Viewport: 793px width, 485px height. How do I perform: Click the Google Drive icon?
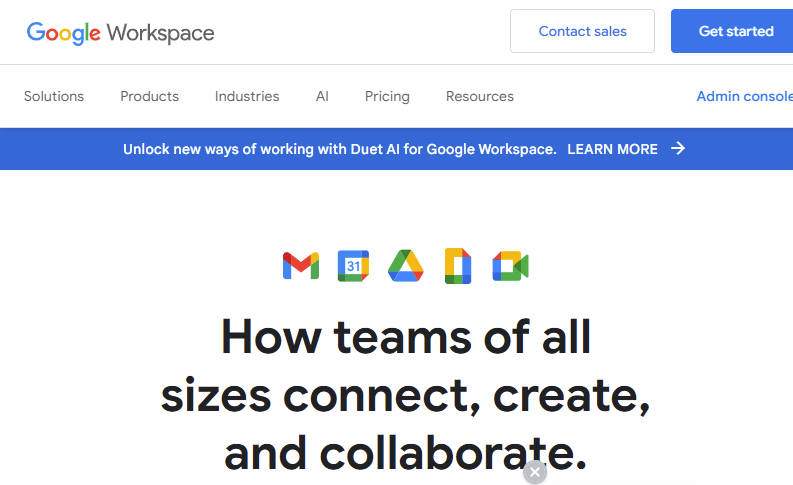point(406,266)
